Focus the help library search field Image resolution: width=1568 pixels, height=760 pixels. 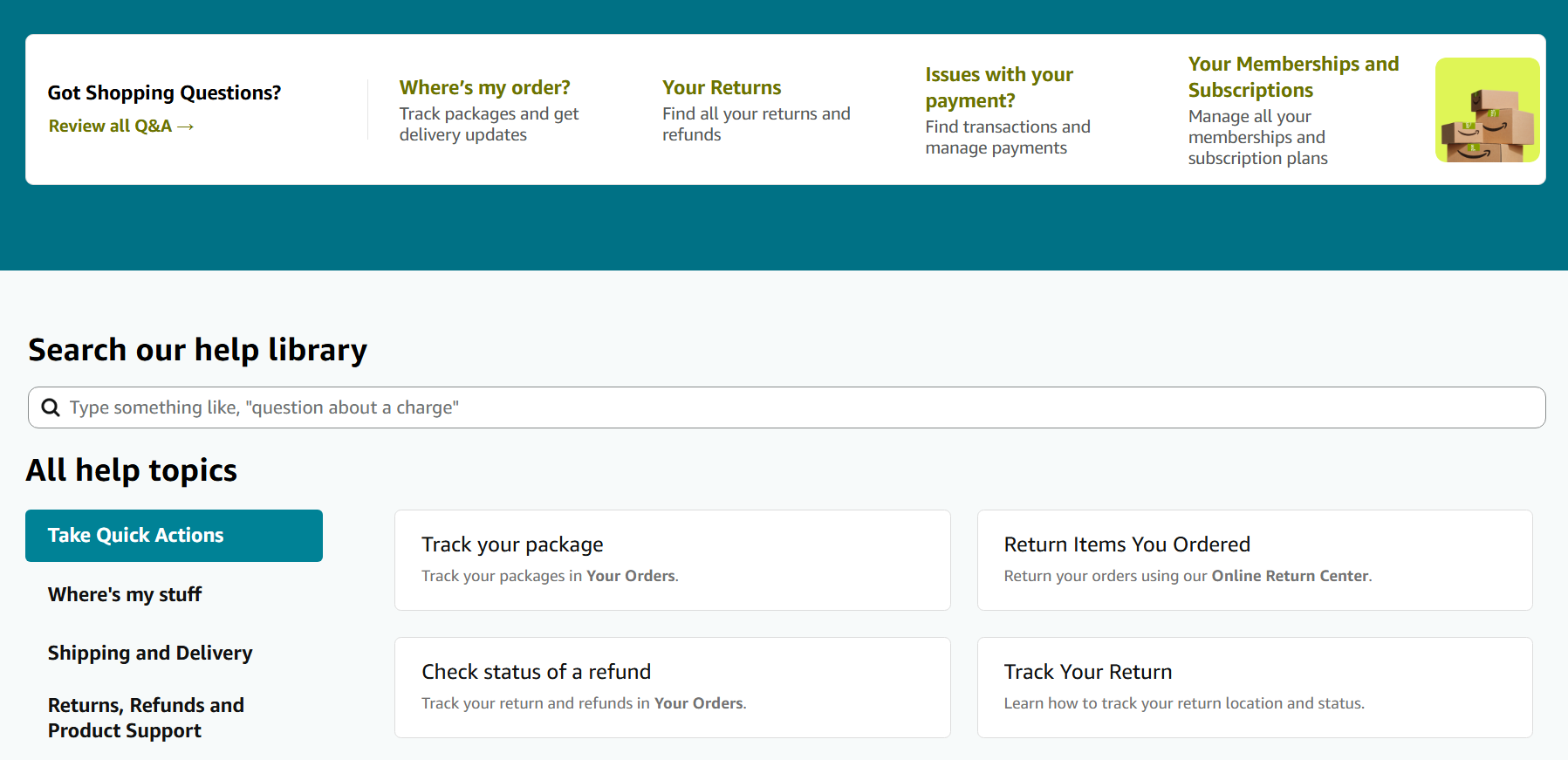click(x=785, y=407)
